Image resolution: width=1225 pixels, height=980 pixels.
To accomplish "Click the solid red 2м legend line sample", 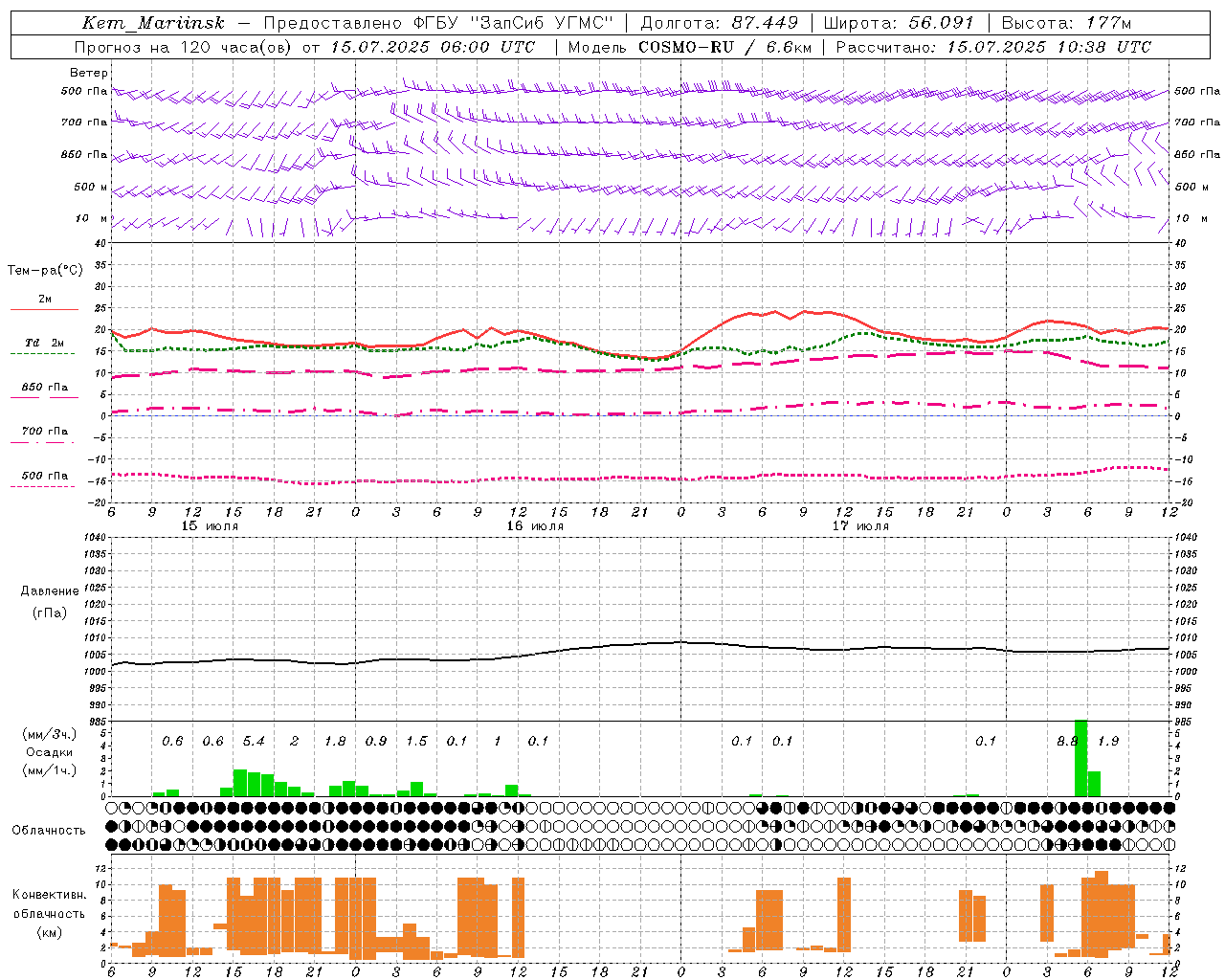I will pyautogui.click(x=44, y=309).
